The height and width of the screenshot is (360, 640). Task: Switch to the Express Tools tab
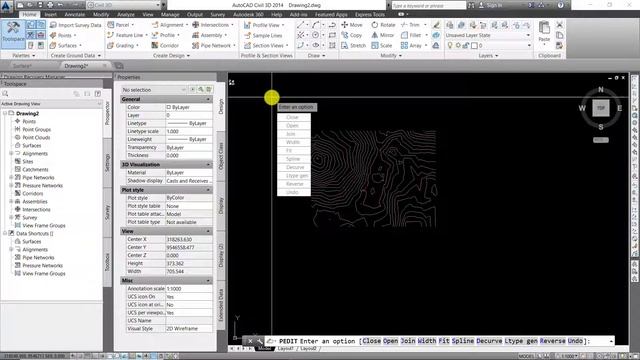pos(370,14)
